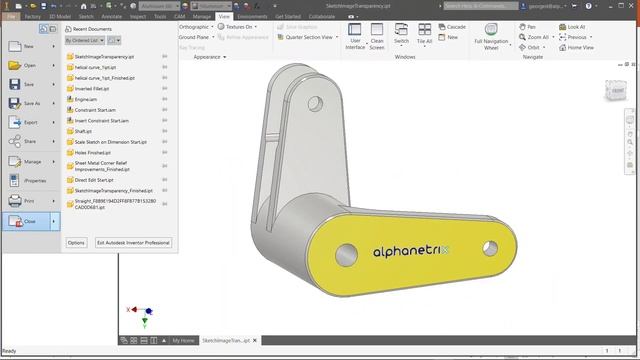The image size is (640, 360).
Task: Switch to the 3D Model ribbon tab
Action: point(60,16)
